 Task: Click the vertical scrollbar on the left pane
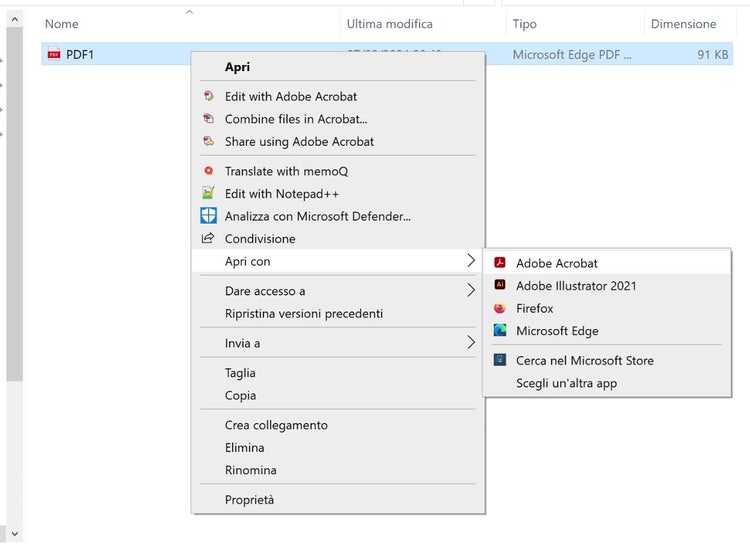14,200
